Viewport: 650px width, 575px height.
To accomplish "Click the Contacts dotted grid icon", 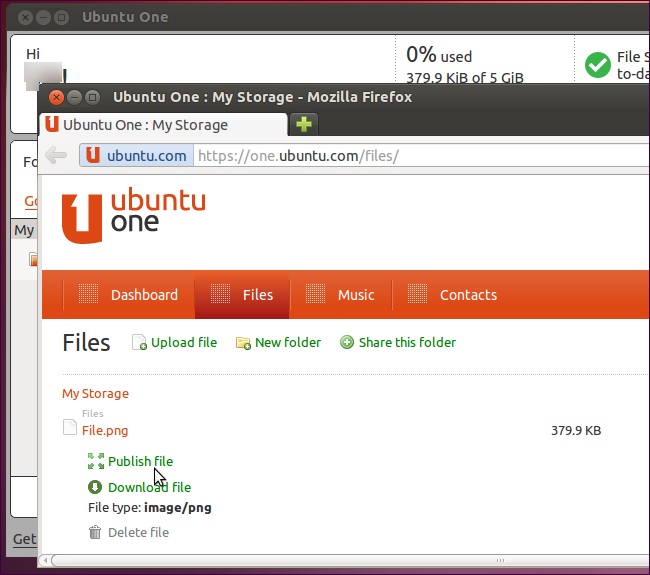I will click(x=417, y=294).
